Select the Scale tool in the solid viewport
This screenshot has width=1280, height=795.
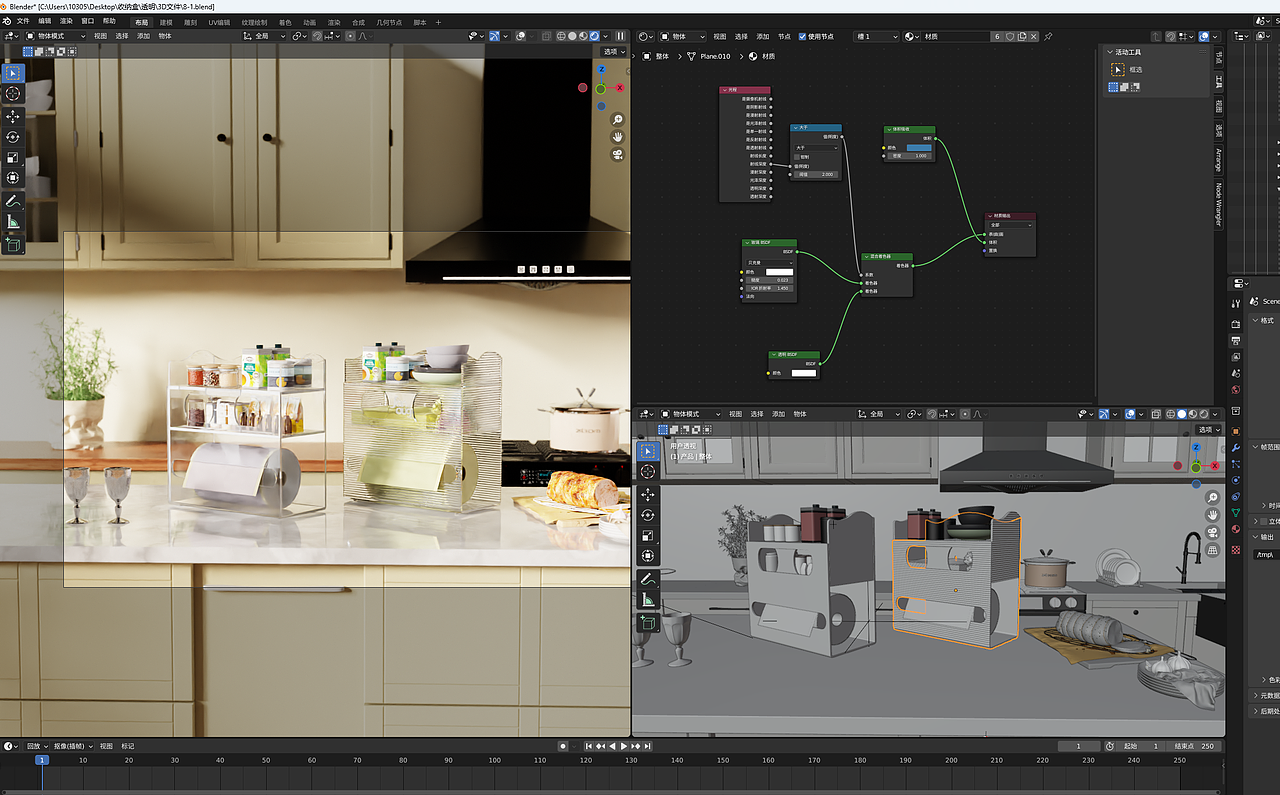pyautogui.click(x=648, y=536)
